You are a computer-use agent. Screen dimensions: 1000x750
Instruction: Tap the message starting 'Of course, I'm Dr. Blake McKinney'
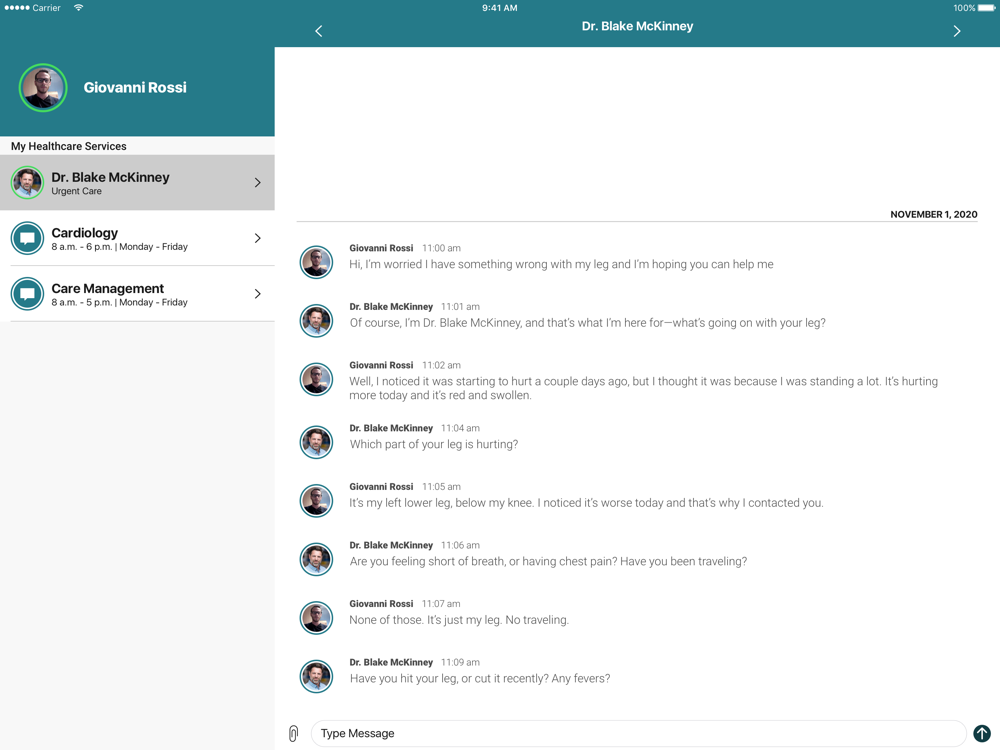tap(587, 323)
